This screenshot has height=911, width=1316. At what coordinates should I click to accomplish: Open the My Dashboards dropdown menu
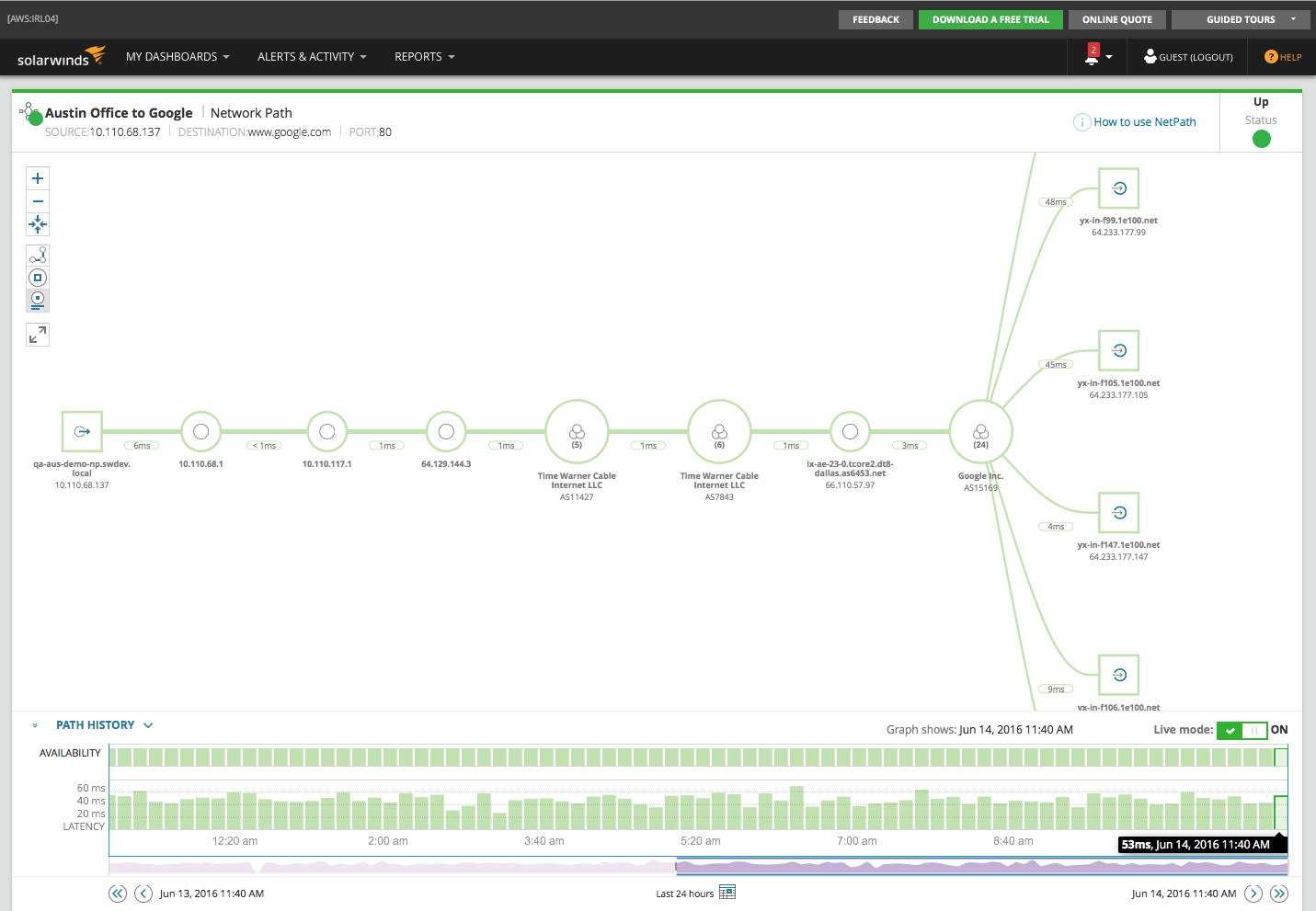click(177, 57)
